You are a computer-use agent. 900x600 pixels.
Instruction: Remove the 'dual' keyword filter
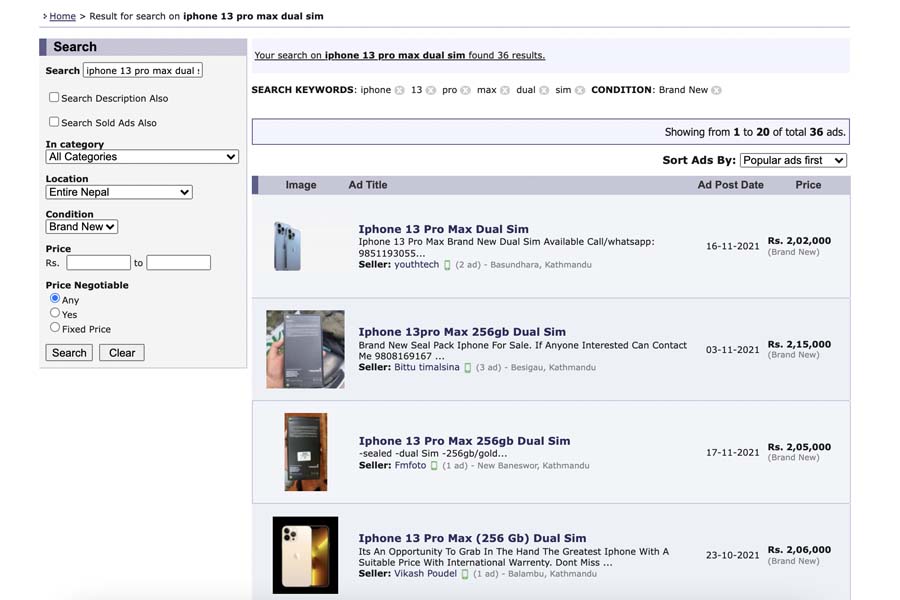pos(544,91)
